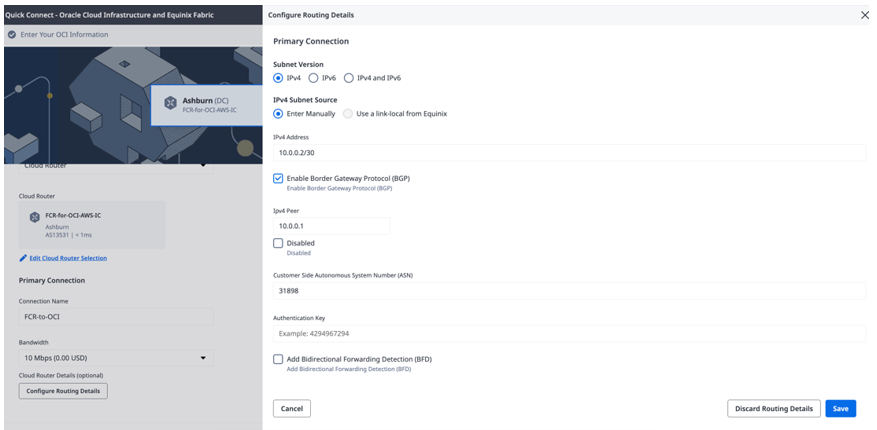Screen dimensions: 877x430
Task: Click the Ashburn (DC) location card
Action: click(x=206, y=105)
